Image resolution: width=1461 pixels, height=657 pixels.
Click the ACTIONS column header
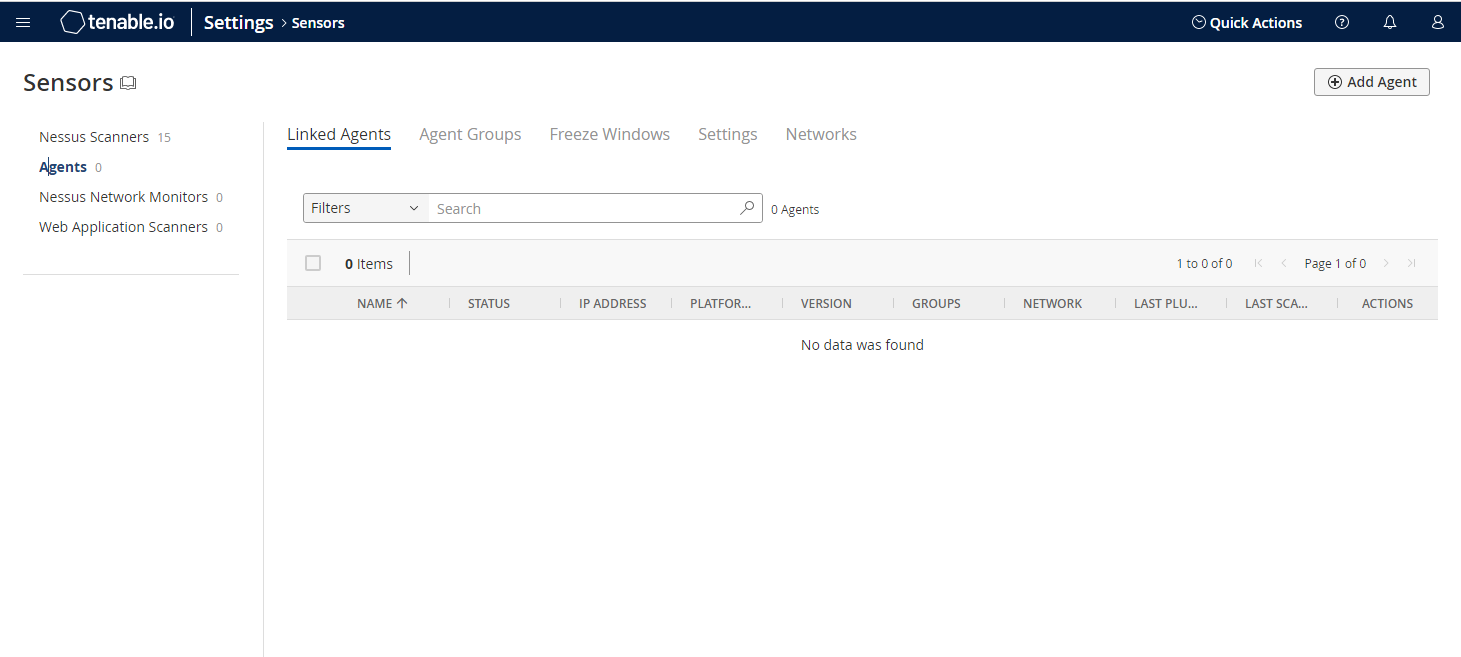click(x=1387, y=303)
